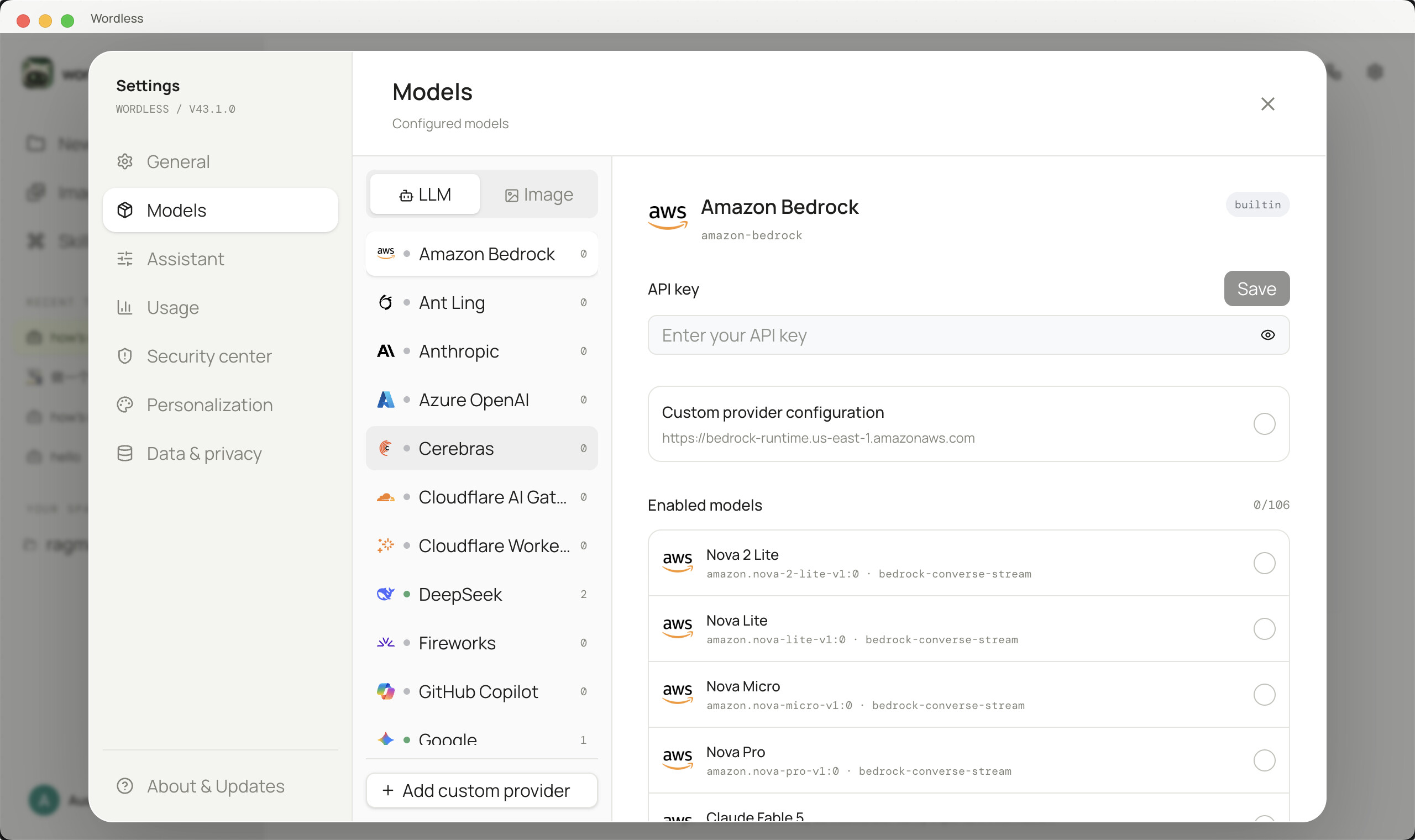Click the API key input field

click(x=968, y=335)
